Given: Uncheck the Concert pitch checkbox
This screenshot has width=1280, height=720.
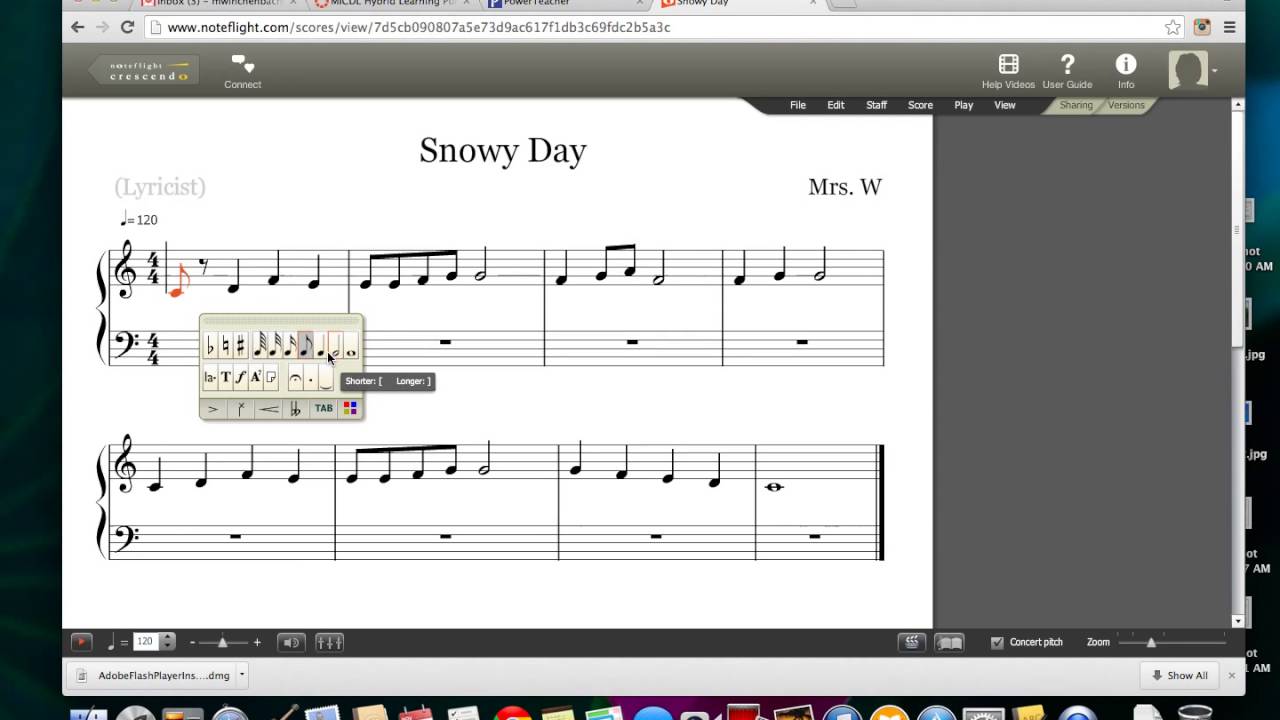Looking at the screenshot, I should click(x=997, y=642).
